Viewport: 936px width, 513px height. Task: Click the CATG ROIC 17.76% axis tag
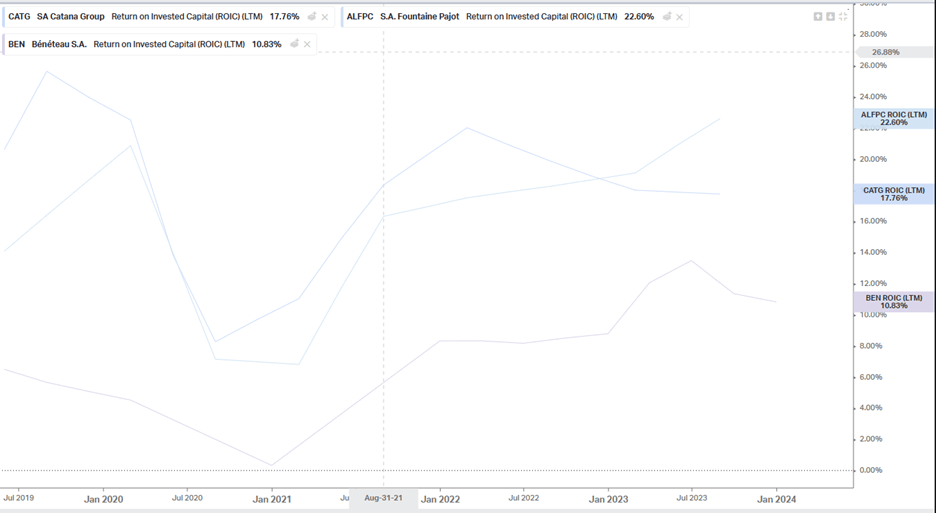pyautogui.click(x=894, y=194)
